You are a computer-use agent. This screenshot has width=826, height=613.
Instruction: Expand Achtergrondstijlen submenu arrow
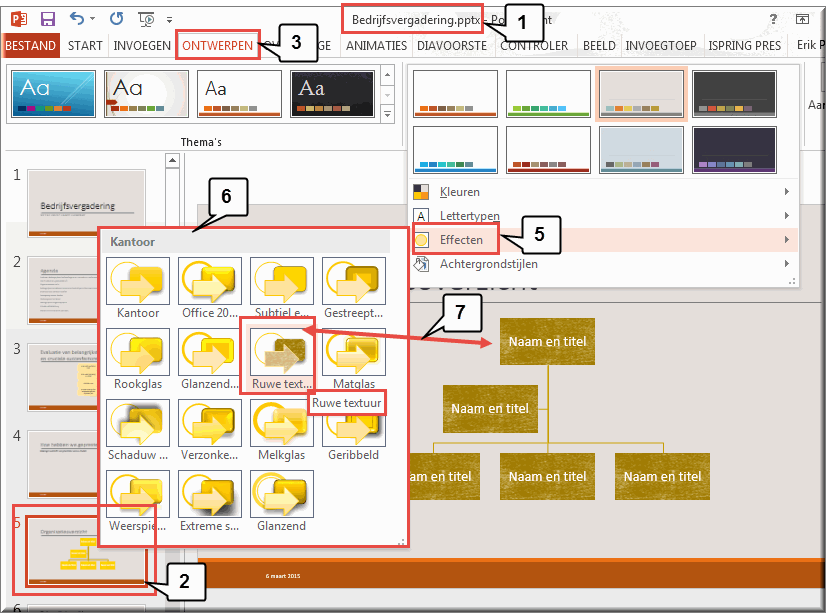(x=786, y=264)
